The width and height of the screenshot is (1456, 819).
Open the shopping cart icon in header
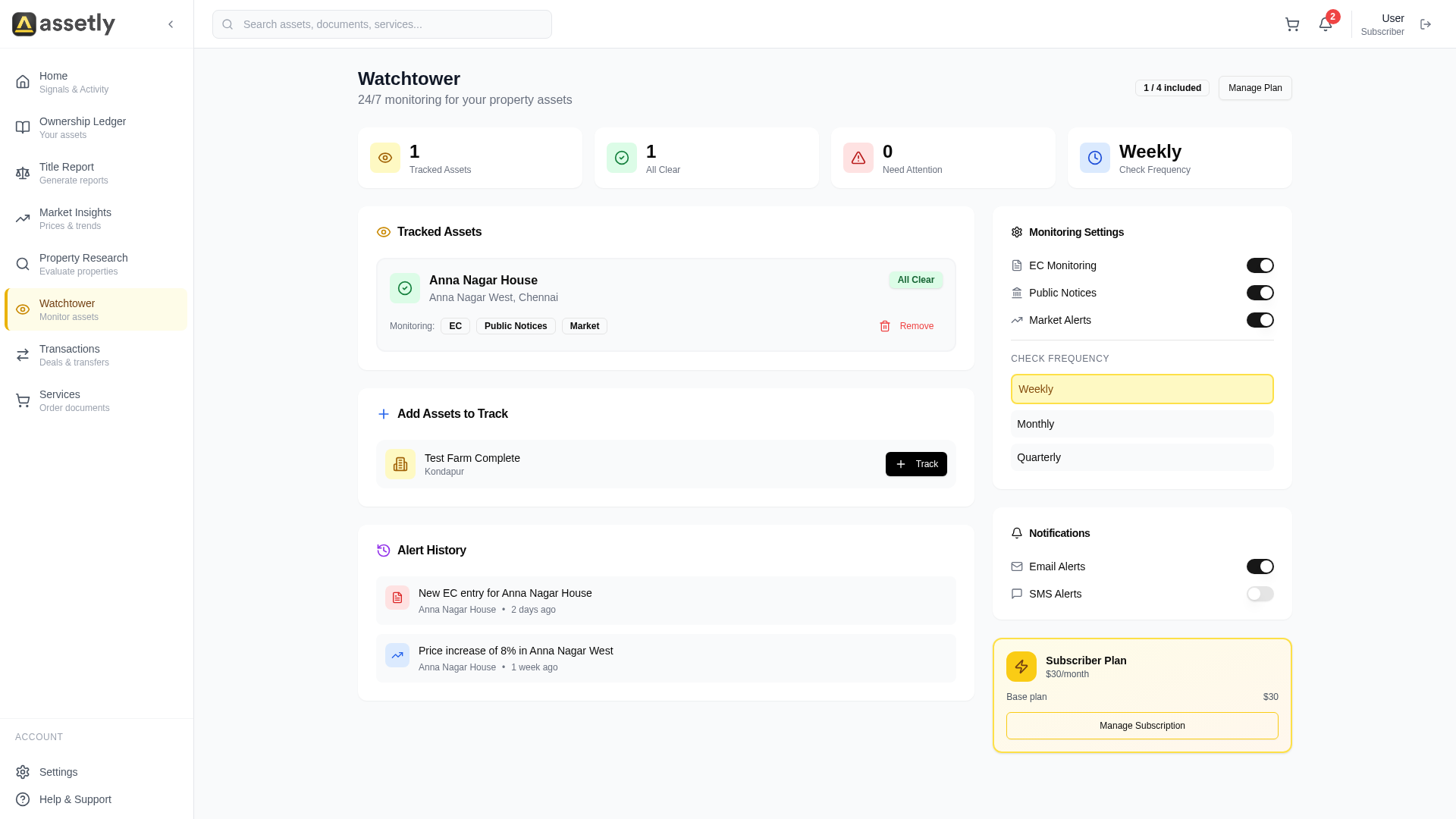1292,24
